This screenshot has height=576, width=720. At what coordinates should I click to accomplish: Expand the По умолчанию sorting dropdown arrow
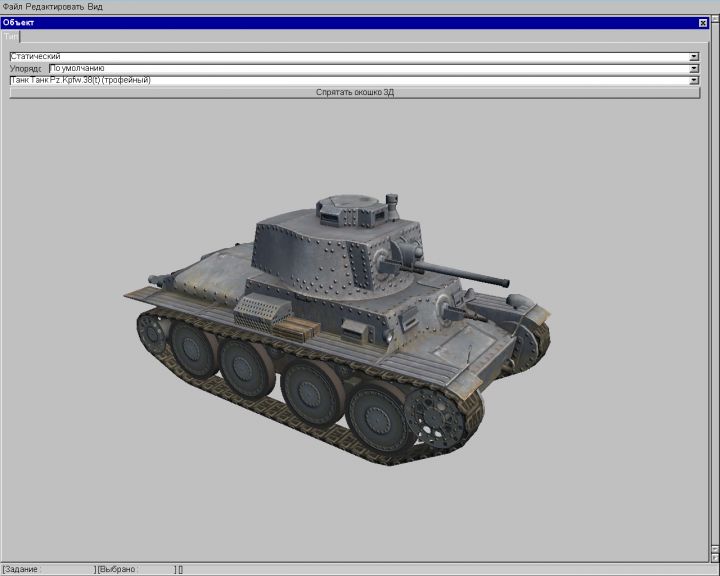pos(694,69)
